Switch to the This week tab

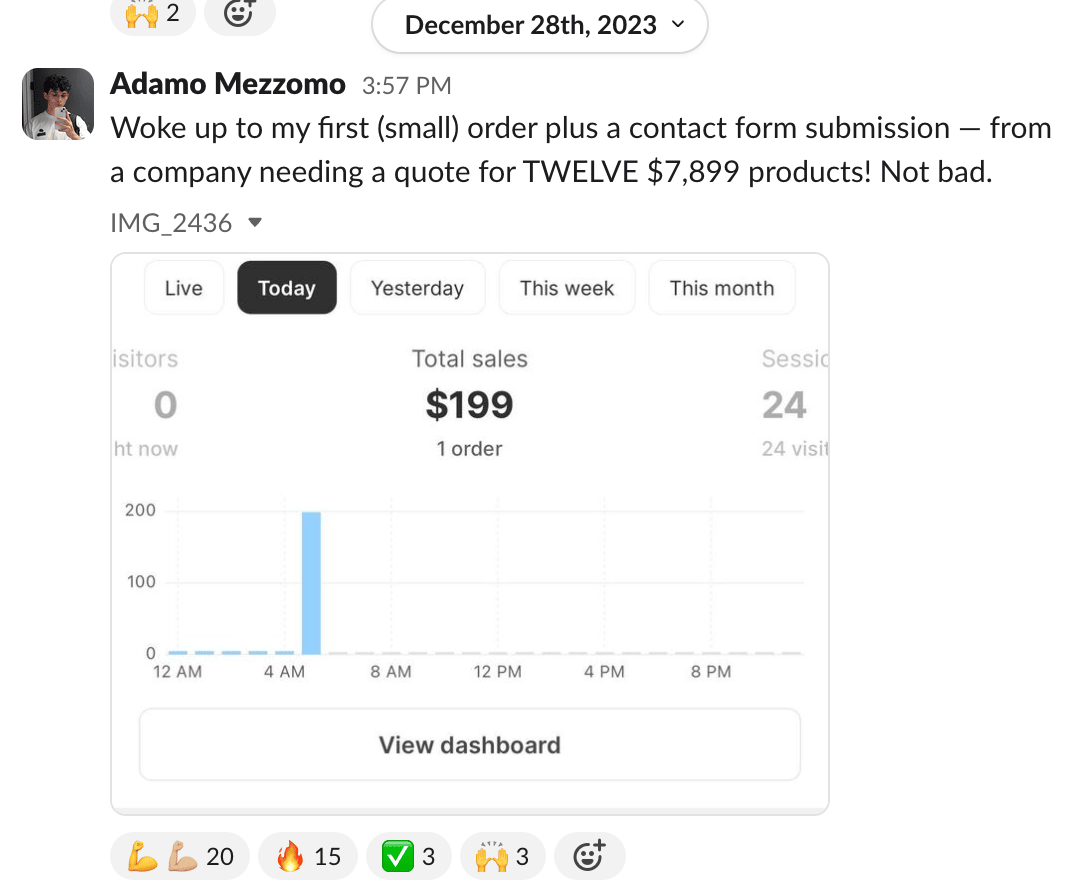tap(566, 288)
